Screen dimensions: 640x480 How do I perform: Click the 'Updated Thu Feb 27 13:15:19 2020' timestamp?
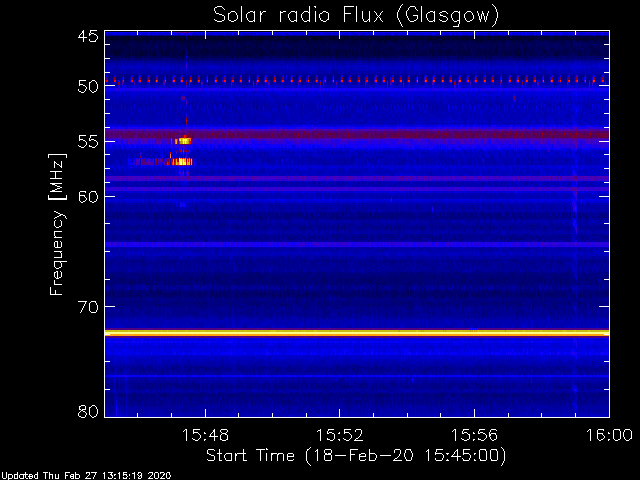[86, 476]
